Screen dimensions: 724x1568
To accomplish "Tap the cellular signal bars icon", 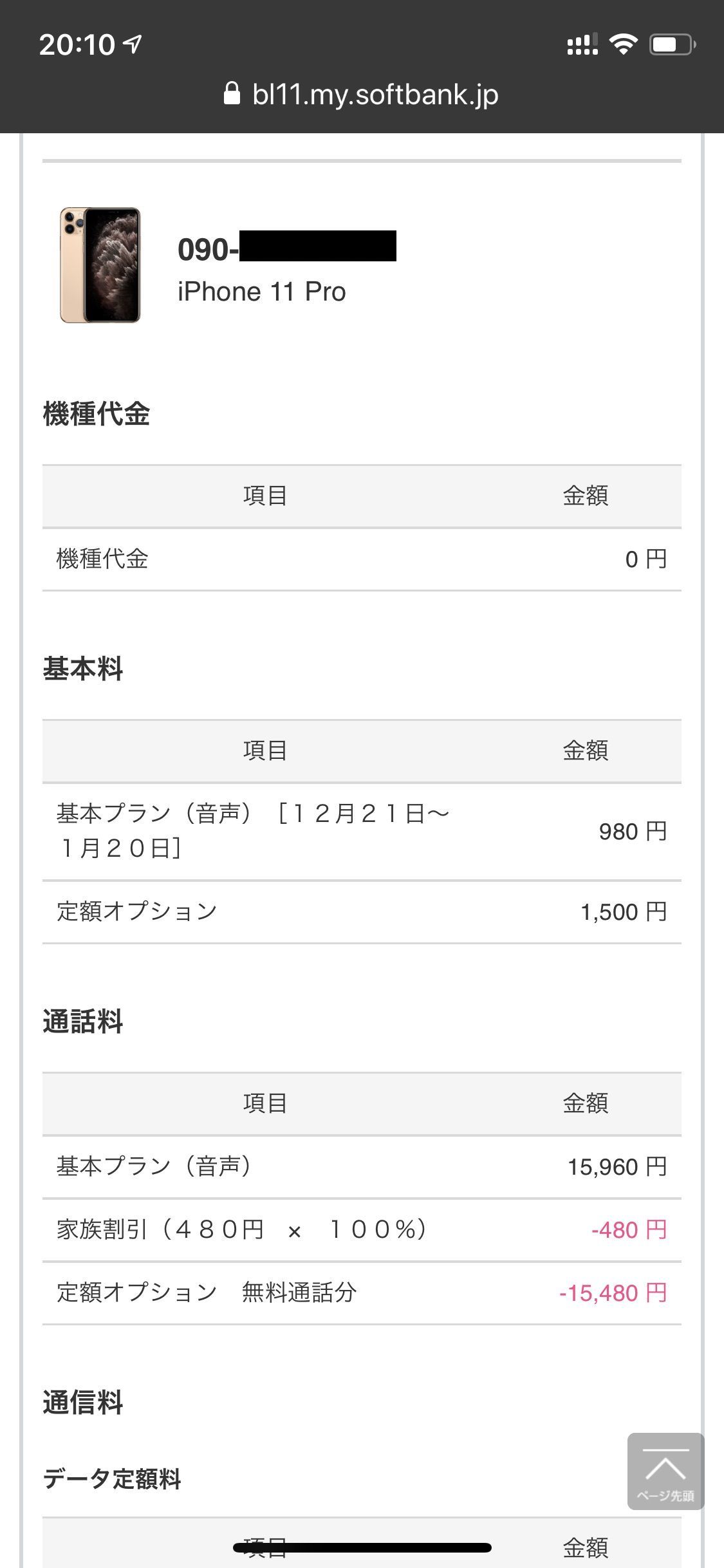I will point(582,44).
